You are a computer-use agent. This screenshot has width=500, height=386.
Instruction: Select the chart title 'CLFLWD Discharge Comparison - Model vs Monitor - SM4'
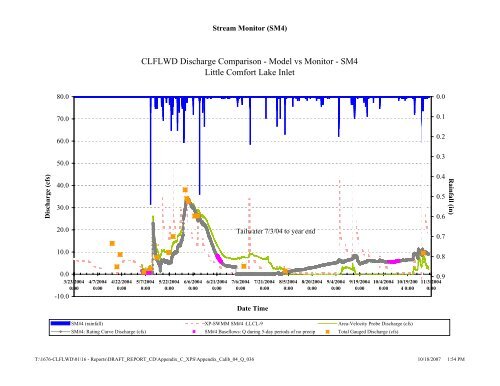pos(249,61)
